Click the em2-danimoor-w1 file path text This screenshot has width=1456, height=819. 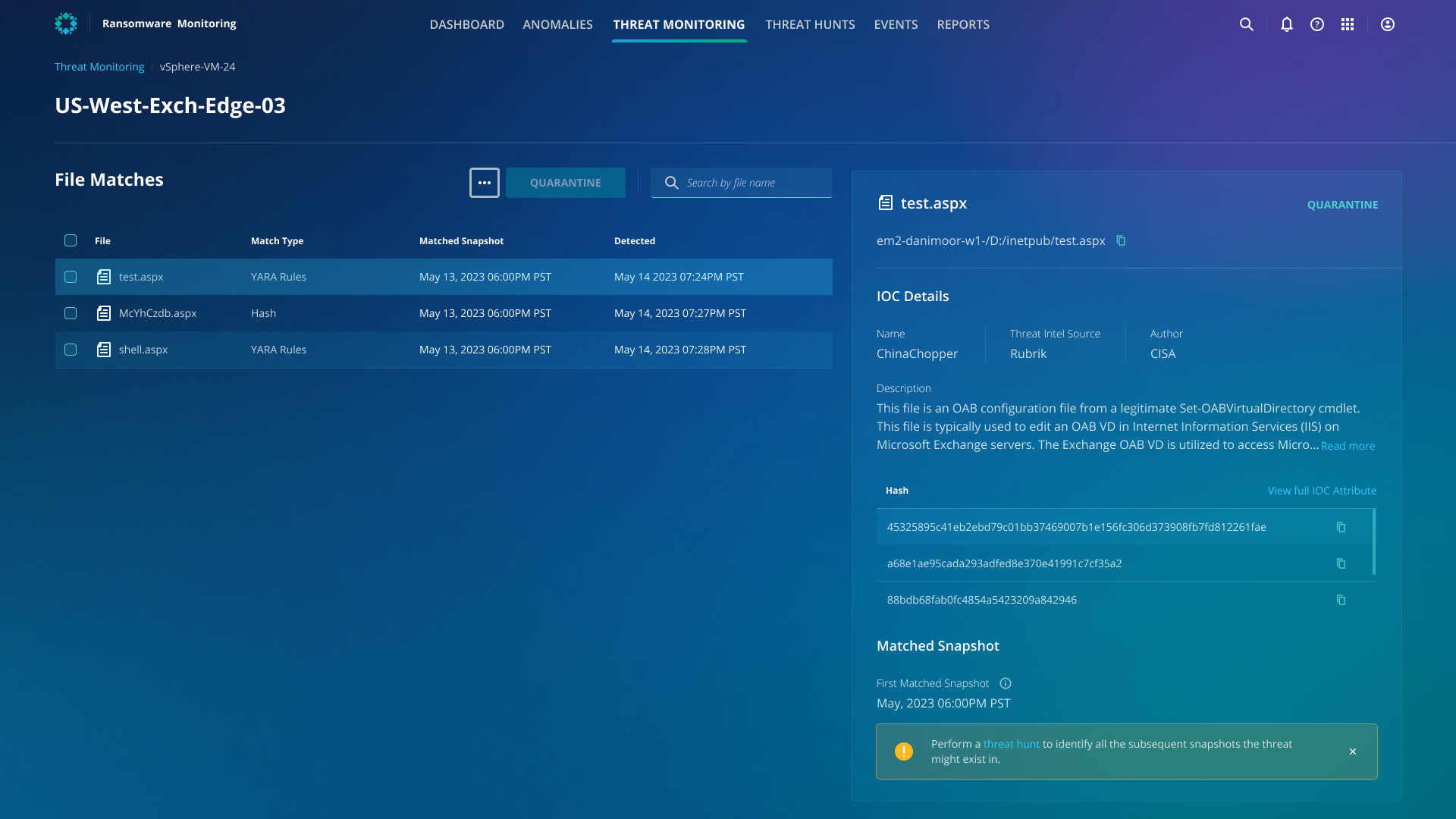[x=990, y=240]
